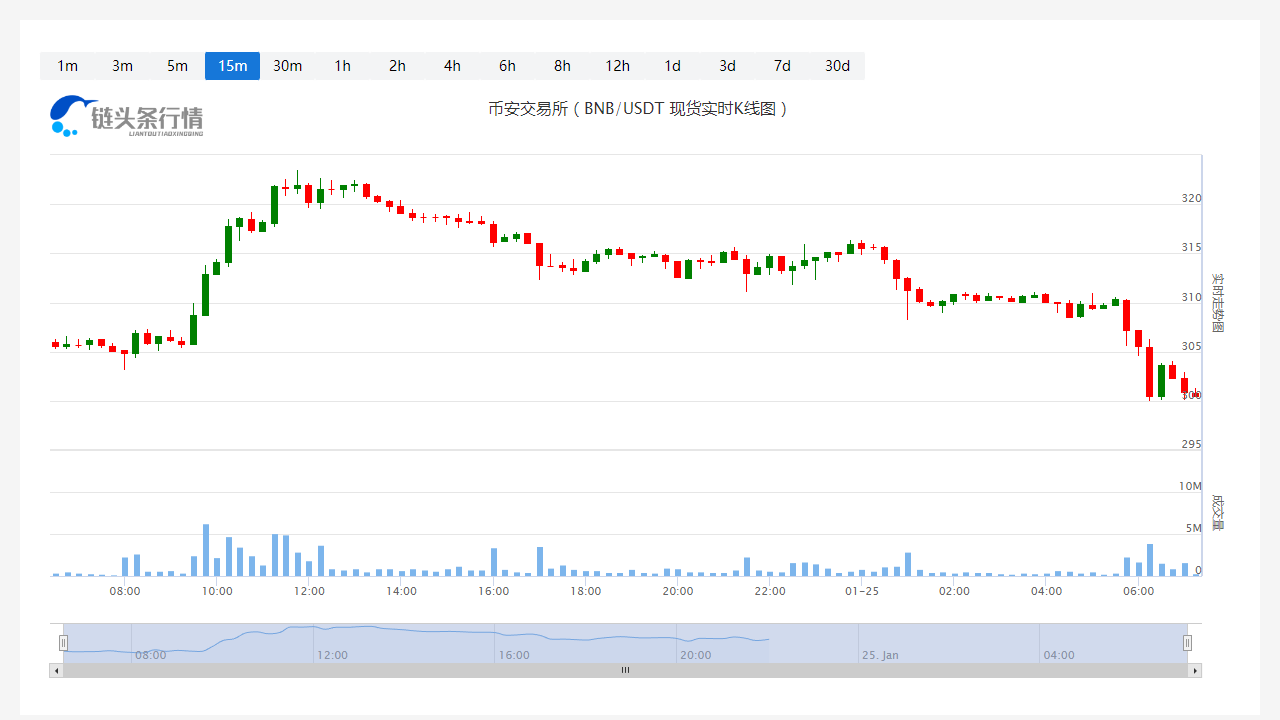
Task: Click the 成交量 vertical axis title
Action: (1218, 512)
